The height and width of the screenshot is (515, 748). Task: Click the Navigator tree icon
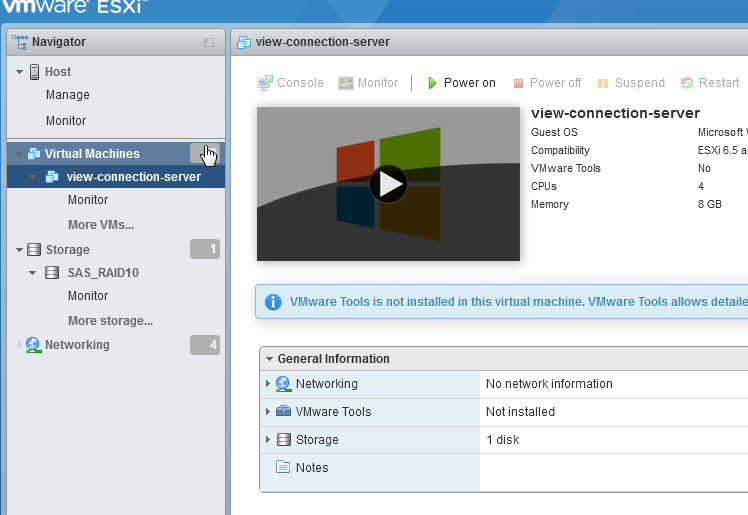(20, 42)
